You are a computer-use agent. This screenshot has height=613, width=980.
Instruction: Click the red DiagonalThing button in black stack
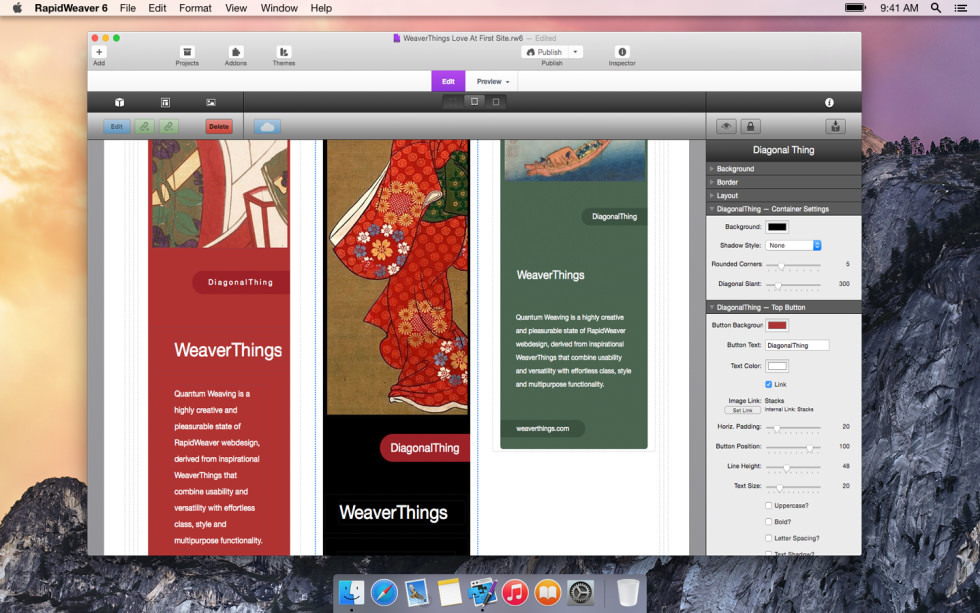click(x=425, y=448)
